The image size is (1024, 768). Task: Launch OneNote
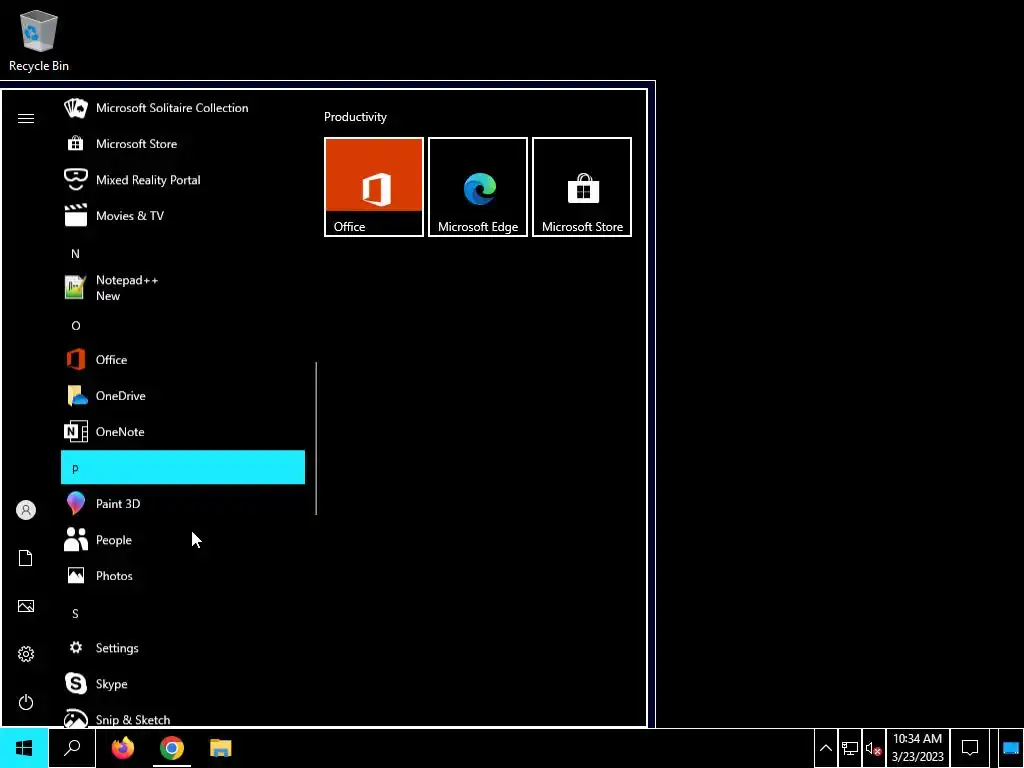click(x=183, y=432)
